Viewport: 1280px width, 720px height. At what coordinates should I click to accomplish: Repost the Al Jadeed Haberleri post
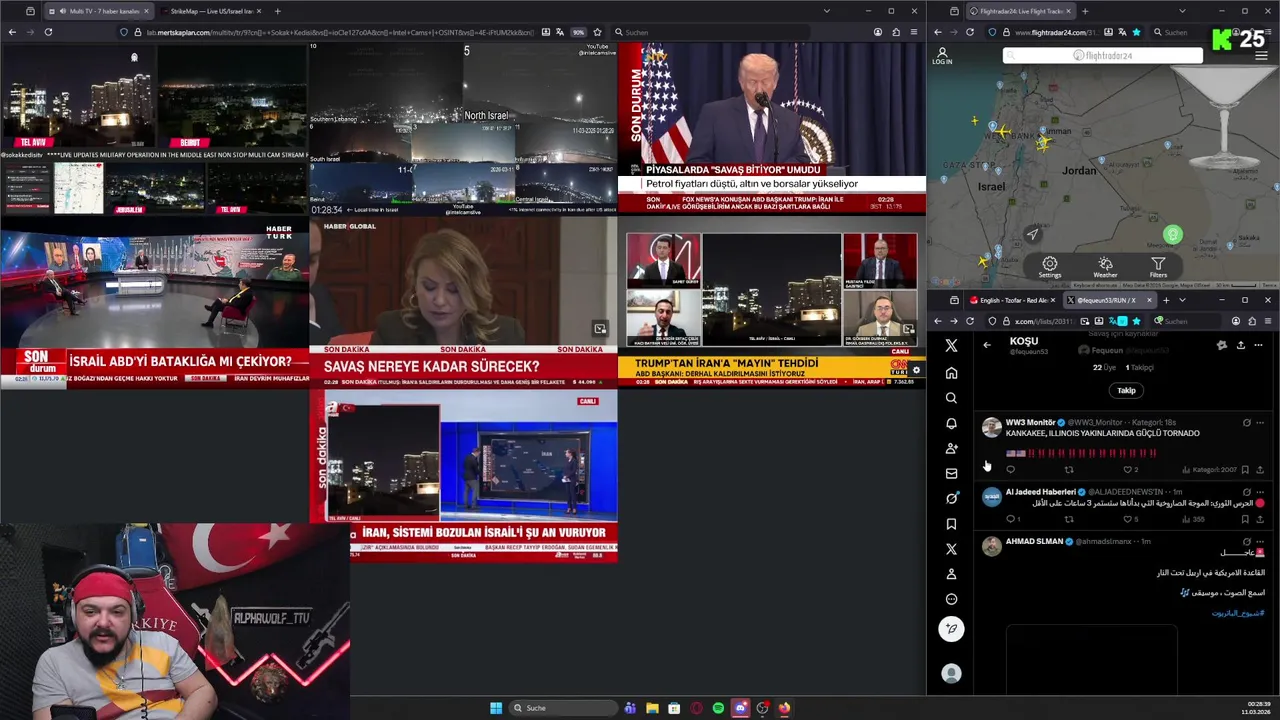(1068, 519)
